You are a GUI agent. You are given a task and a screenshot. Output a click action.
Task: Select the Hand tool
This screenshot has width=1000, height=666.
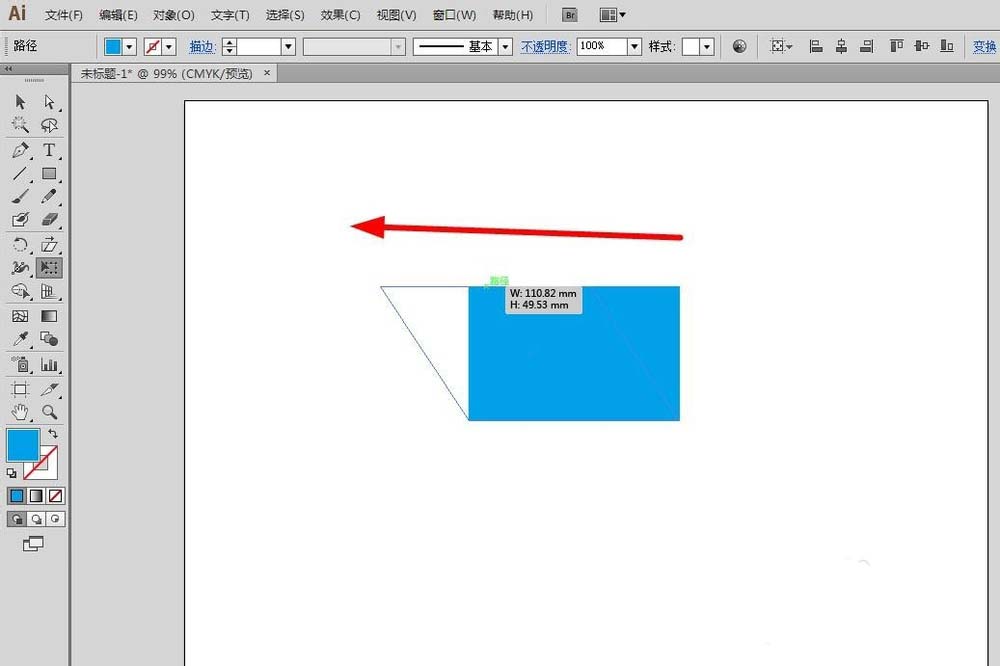click(20, 412)
